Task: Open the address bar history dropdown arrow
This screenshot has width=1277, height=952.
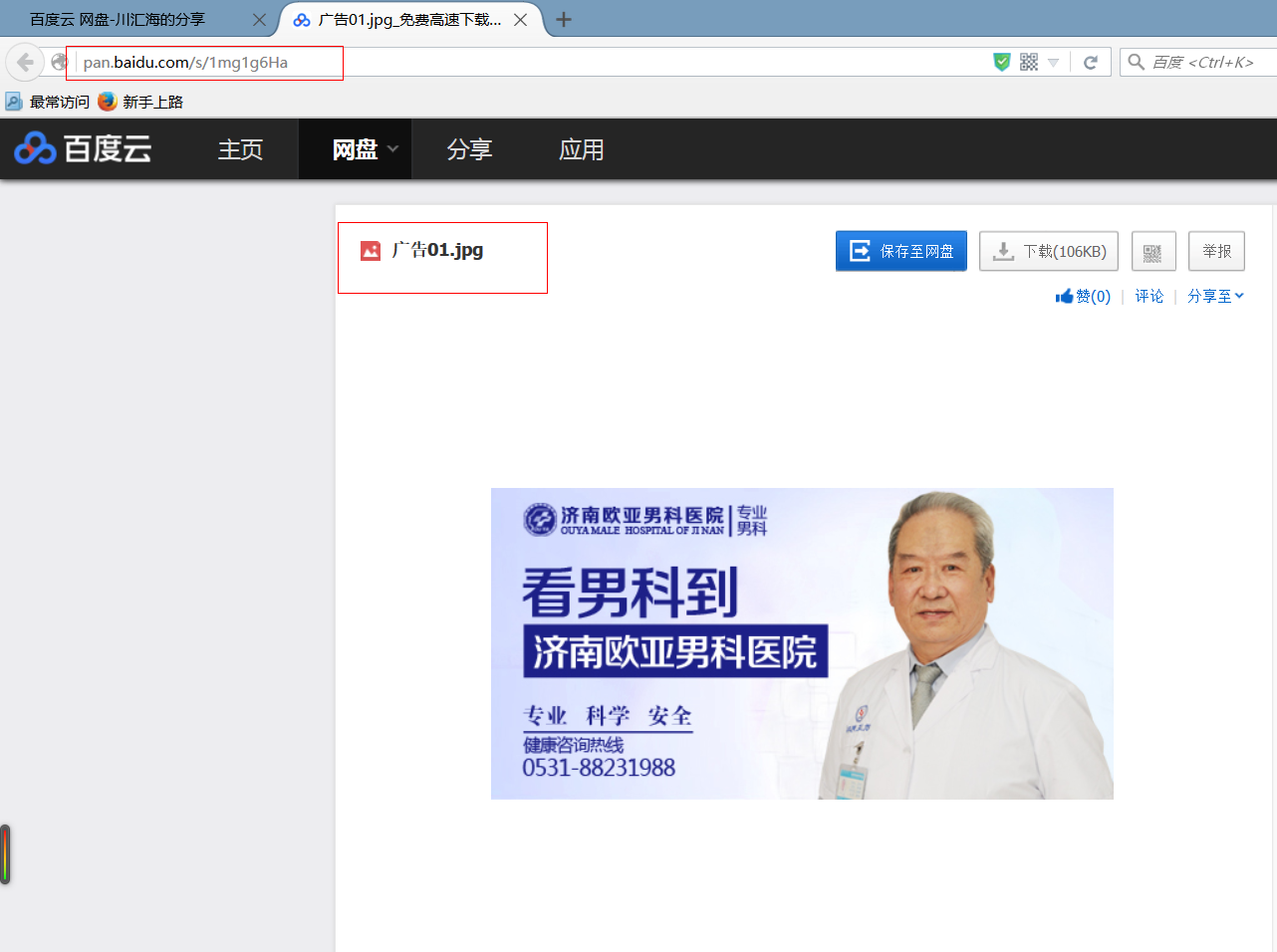Action: pyautogui.click(x=1053, y=62)
